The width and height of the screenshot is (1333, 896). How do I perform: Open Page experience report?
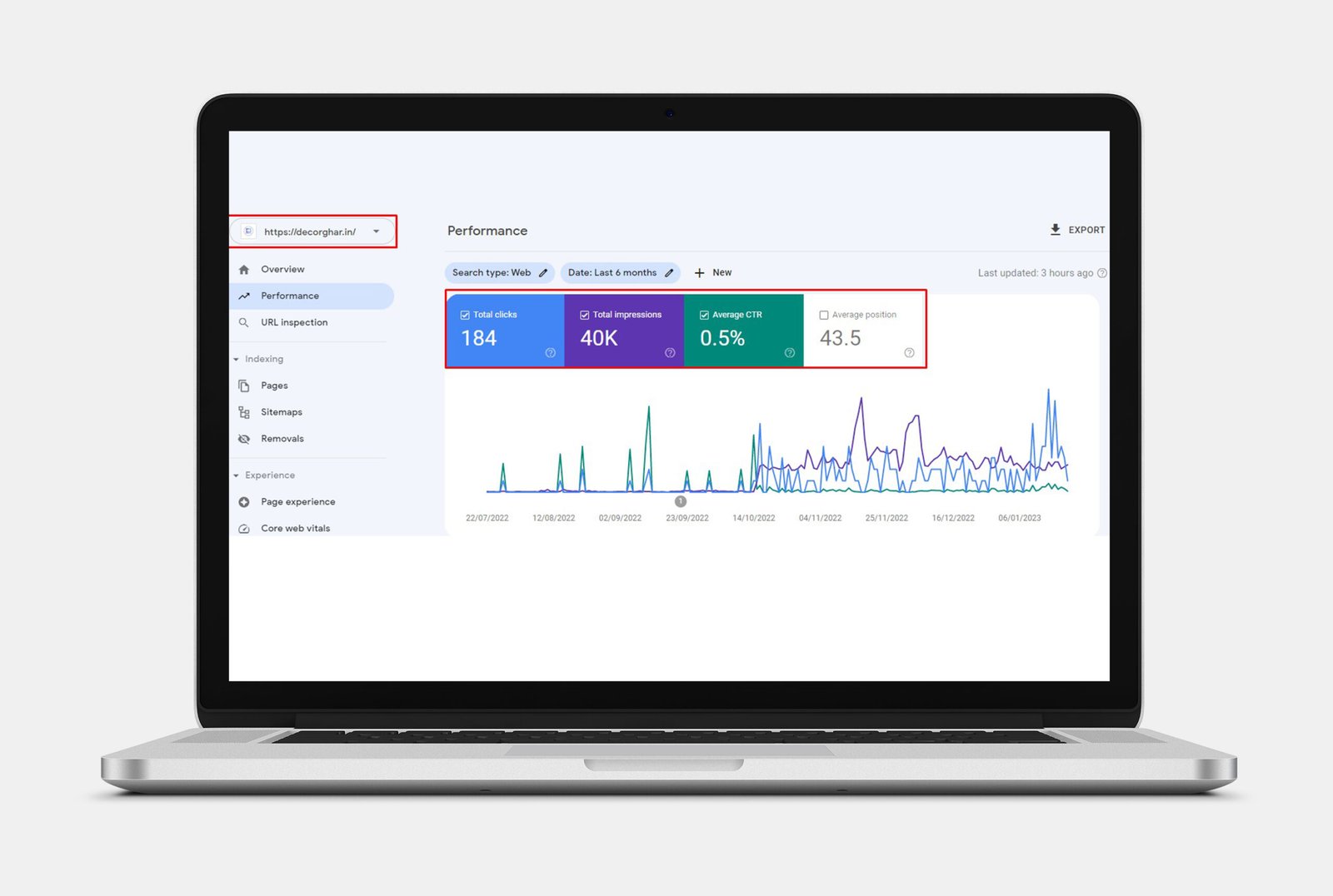point(298,501)
